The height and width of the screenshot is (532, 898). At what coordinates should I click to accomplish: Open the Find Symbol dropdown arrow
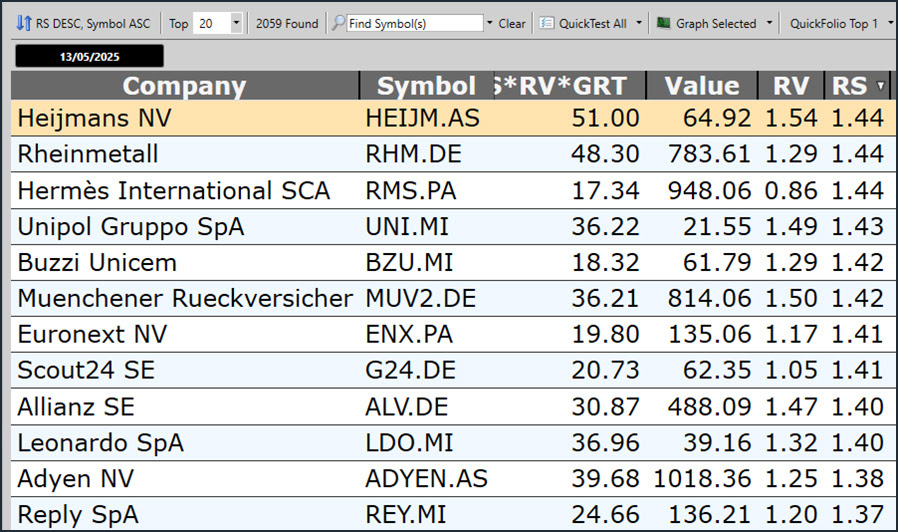490,23
